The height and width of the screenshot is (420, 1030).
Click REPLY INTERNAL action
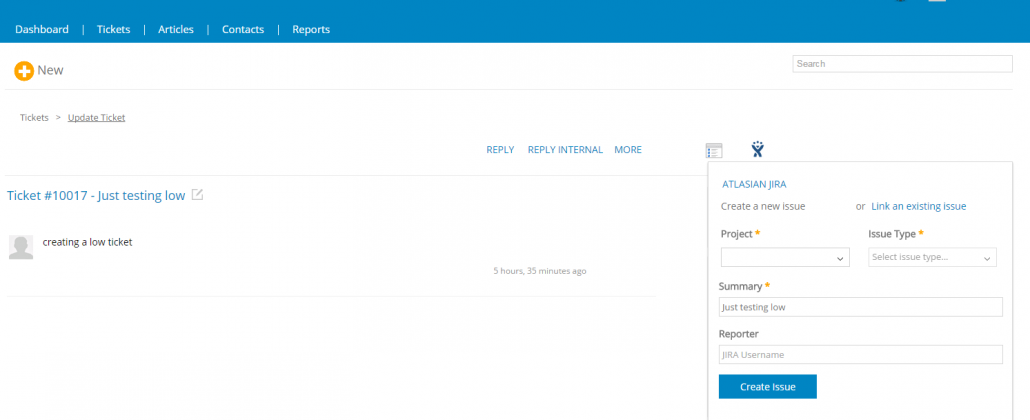click(565, 150)
